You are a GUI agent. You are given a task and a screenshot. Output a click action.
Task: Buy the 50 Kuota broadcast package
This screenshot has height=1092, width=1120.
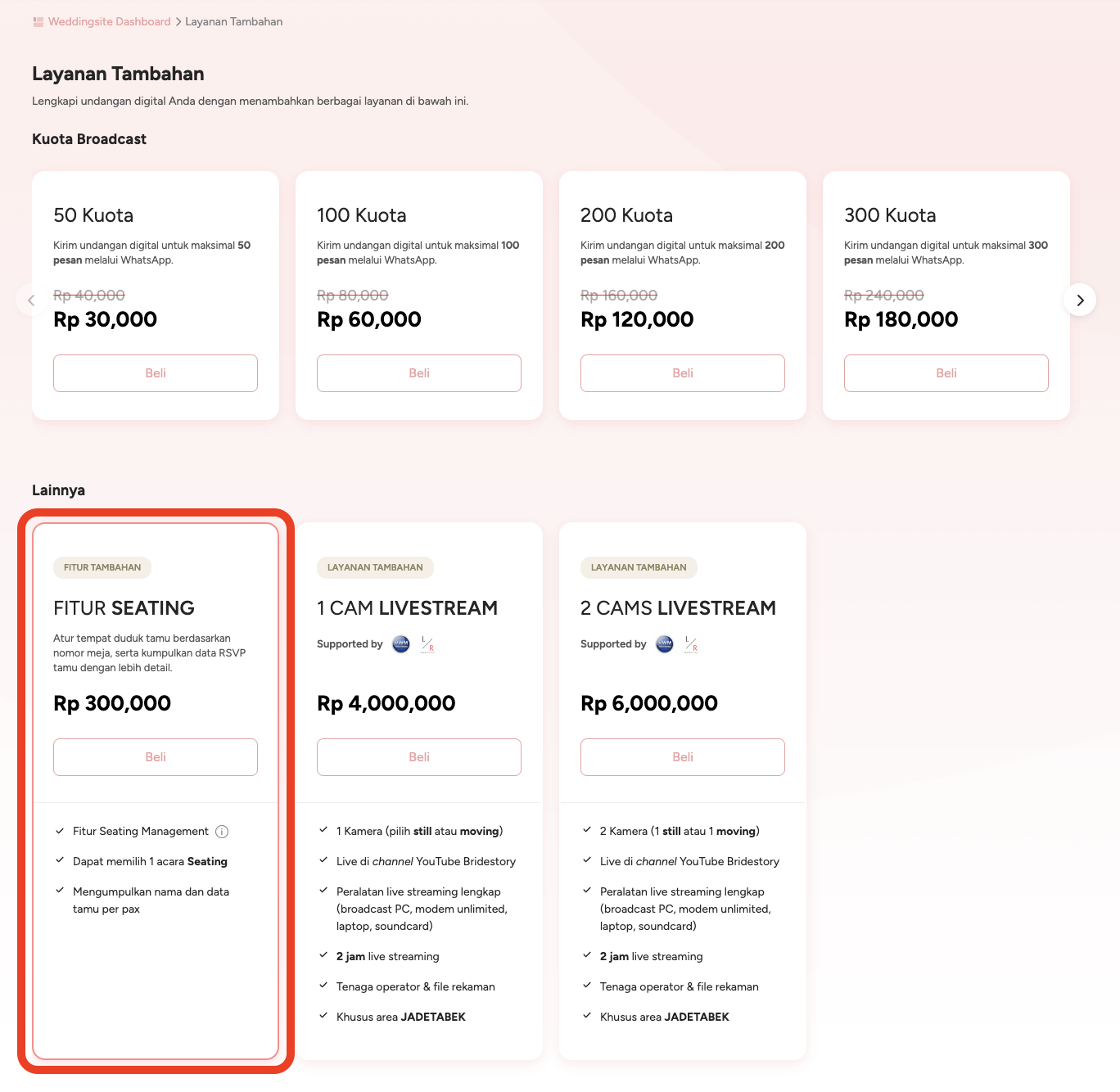tap(156, 373)
